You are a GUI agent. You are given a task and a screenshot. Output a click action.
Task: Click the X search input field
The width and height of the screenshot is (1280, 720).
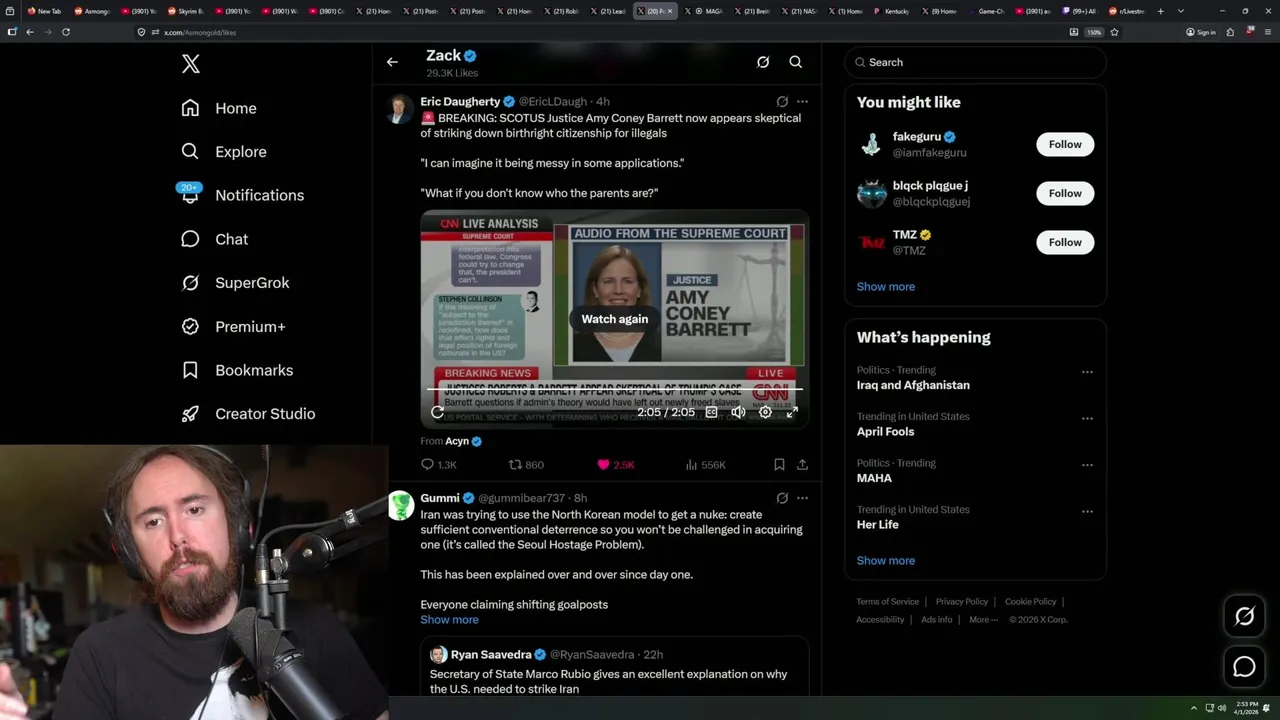(975, 62)
